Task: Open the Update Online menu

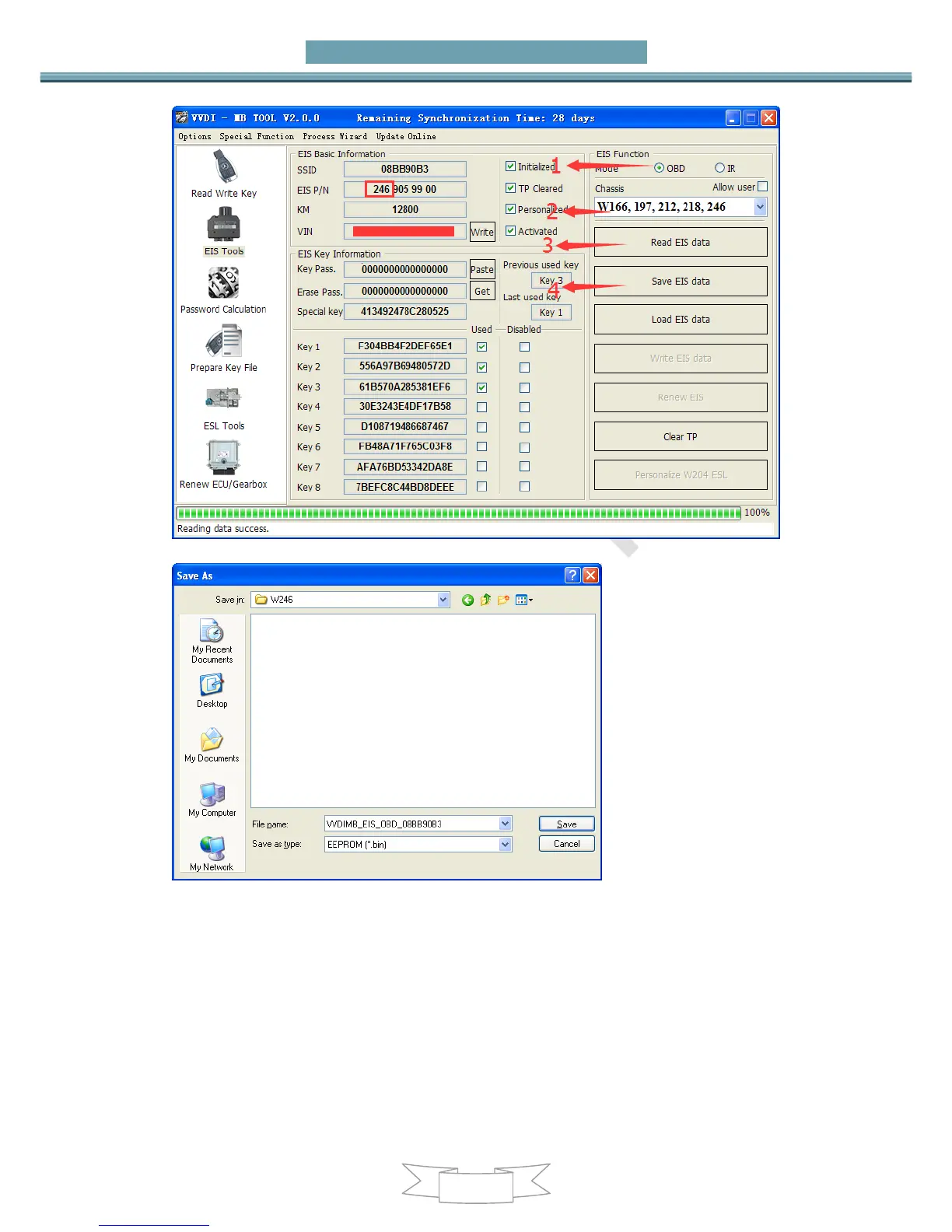Action: [x=406, y=136]
